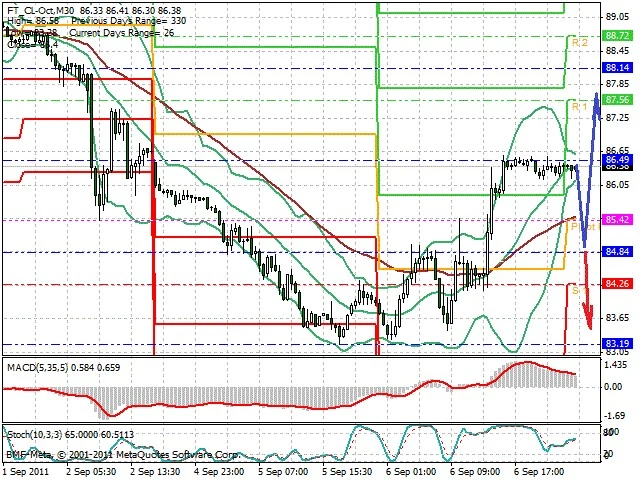Click the blue 84.84 price label
The height and width of the screenshot is (480, 640).
[617, 251]
